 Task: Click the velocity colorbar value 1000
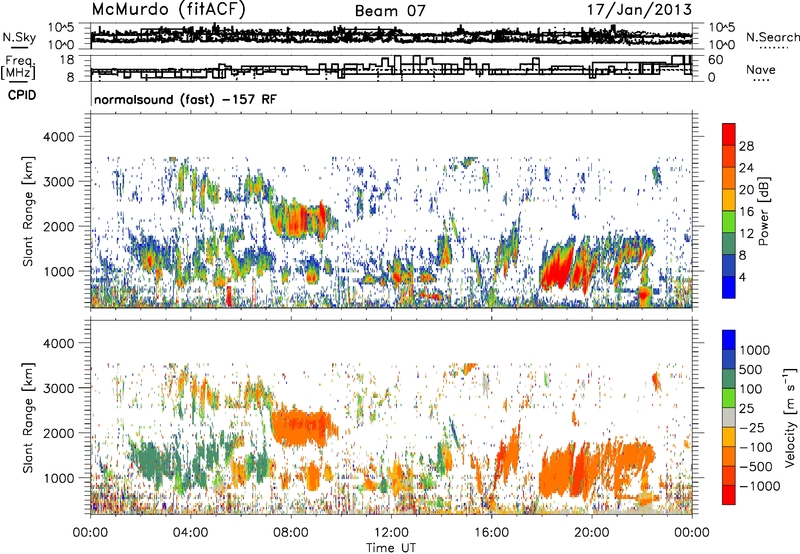click(754, 350)
